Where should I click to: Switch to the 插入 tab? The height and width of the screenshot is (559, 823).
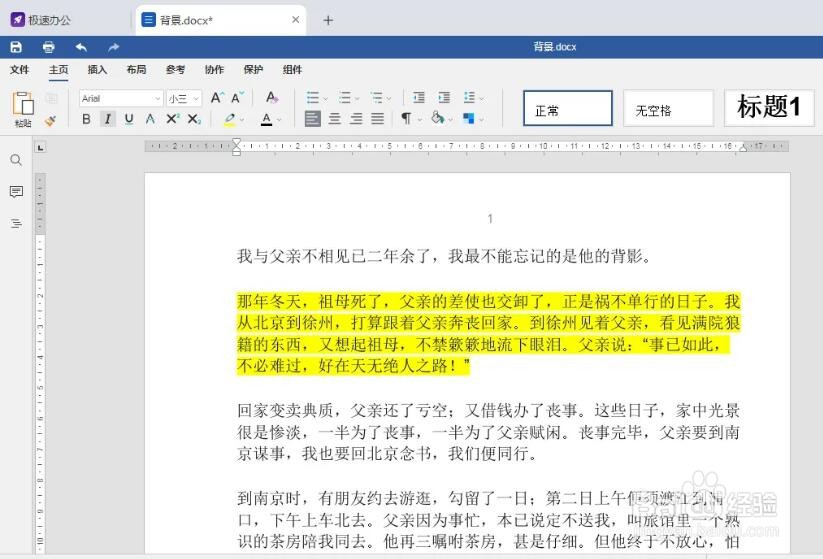(x=97, y=69)
